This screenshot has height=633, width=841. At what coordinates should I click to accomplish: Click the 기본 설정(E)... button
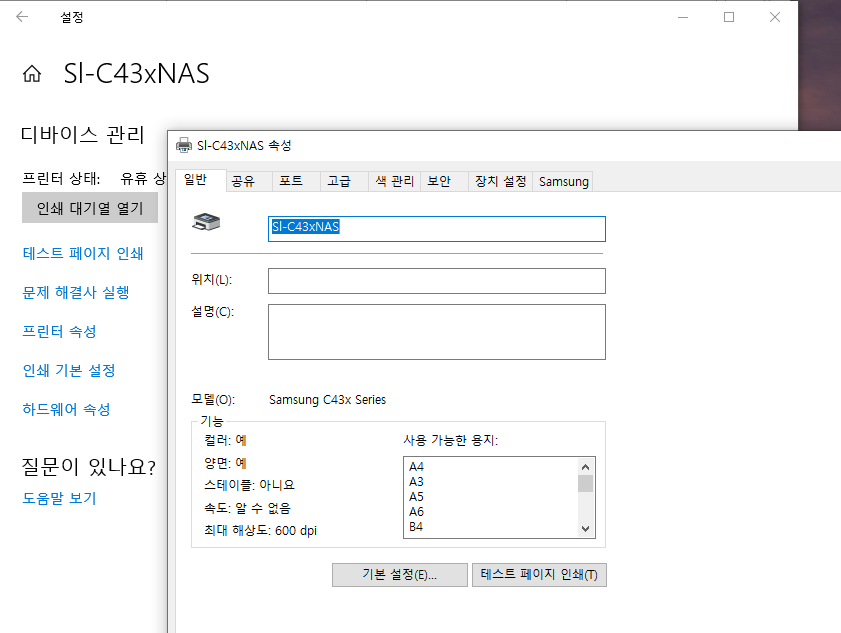pyautogui.click(x=400, y=575)
